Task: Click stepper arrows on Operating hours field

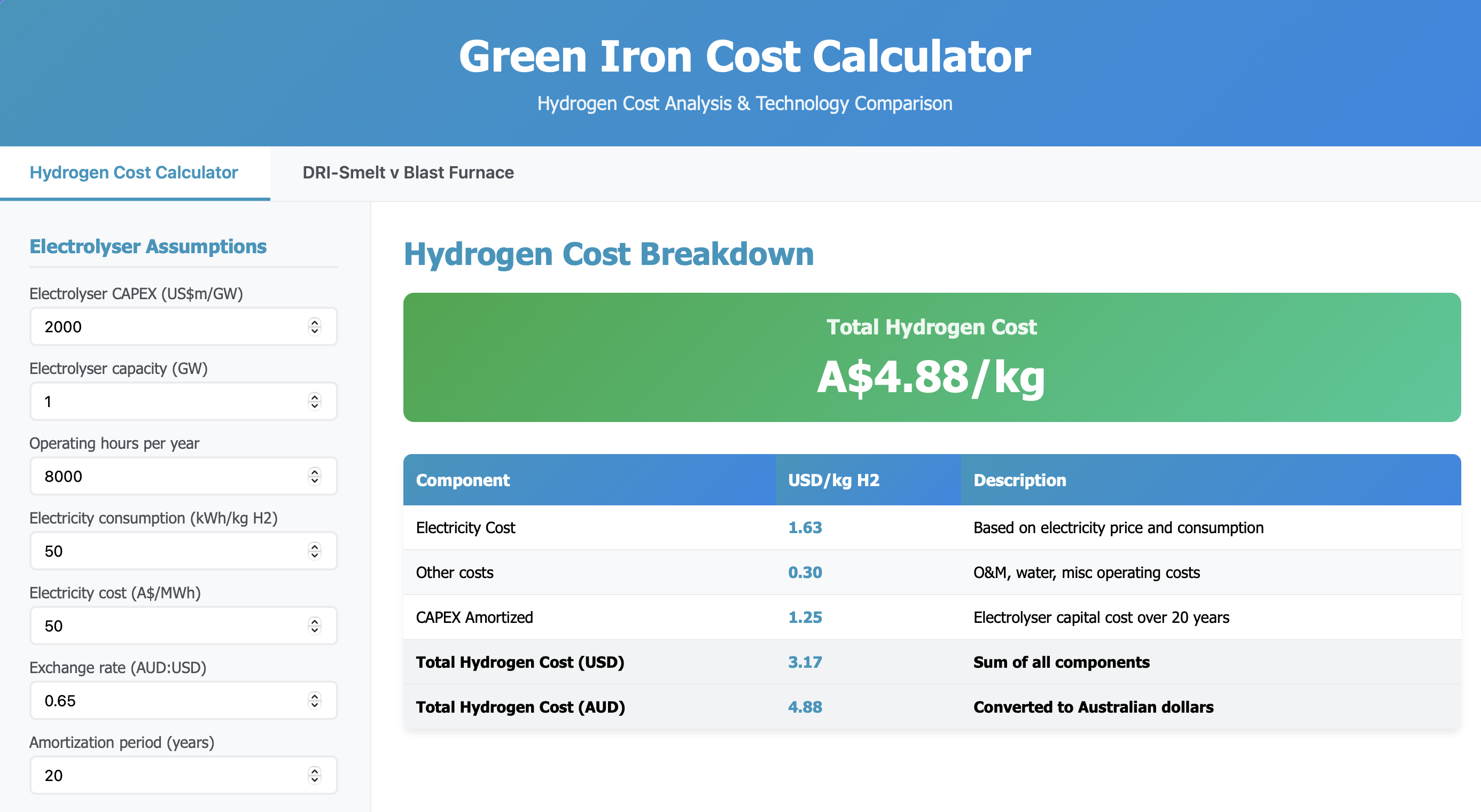Action: 315,476
